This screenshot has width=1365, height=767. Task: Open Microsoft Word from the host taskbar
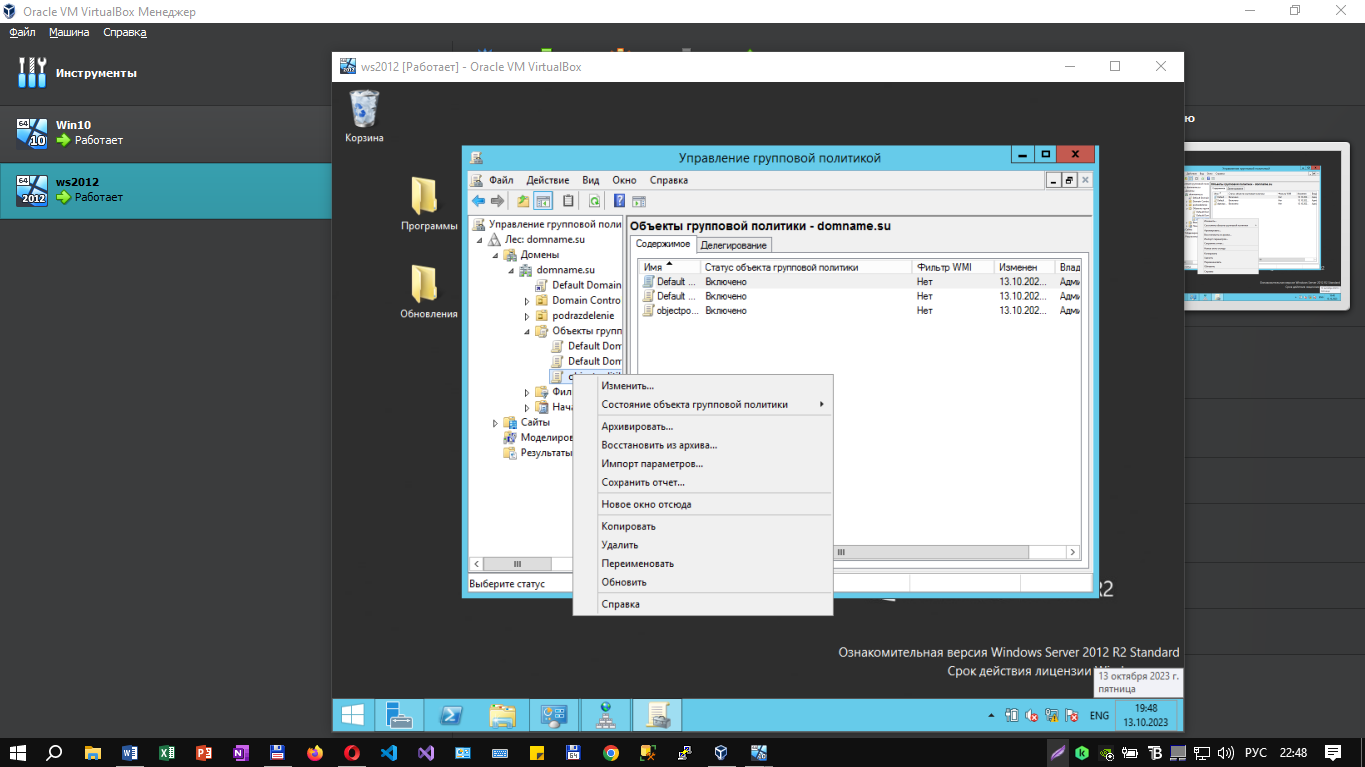click(130, 753)
